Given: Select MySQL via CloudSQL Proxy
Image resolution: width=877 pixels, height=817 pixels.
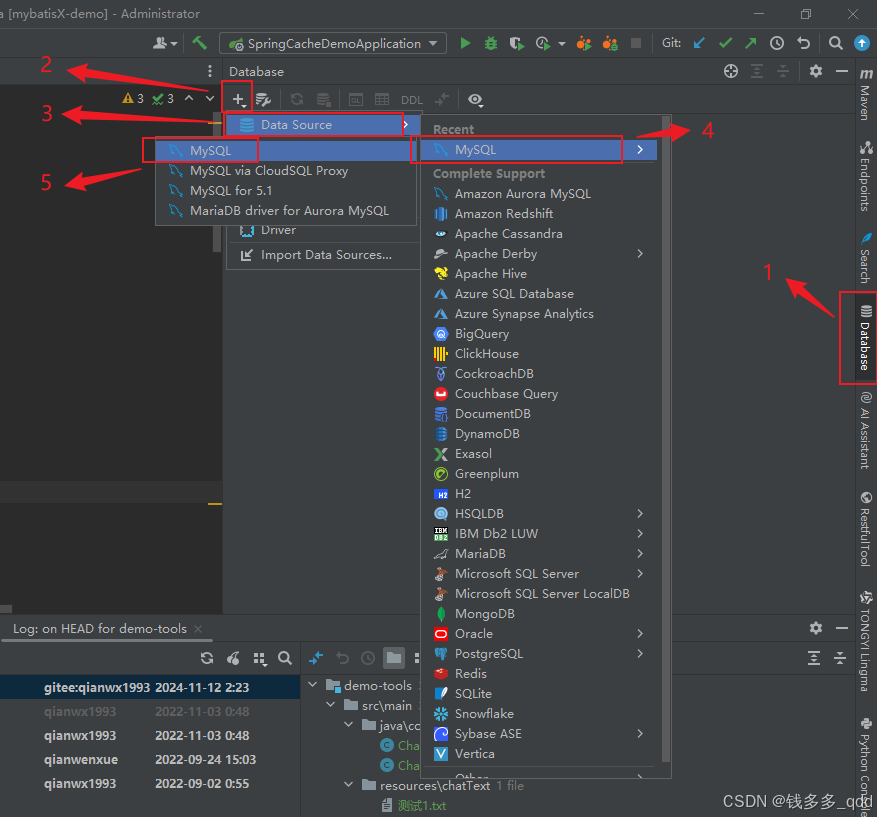Looking at the screenshot, I should pos(286,171).
